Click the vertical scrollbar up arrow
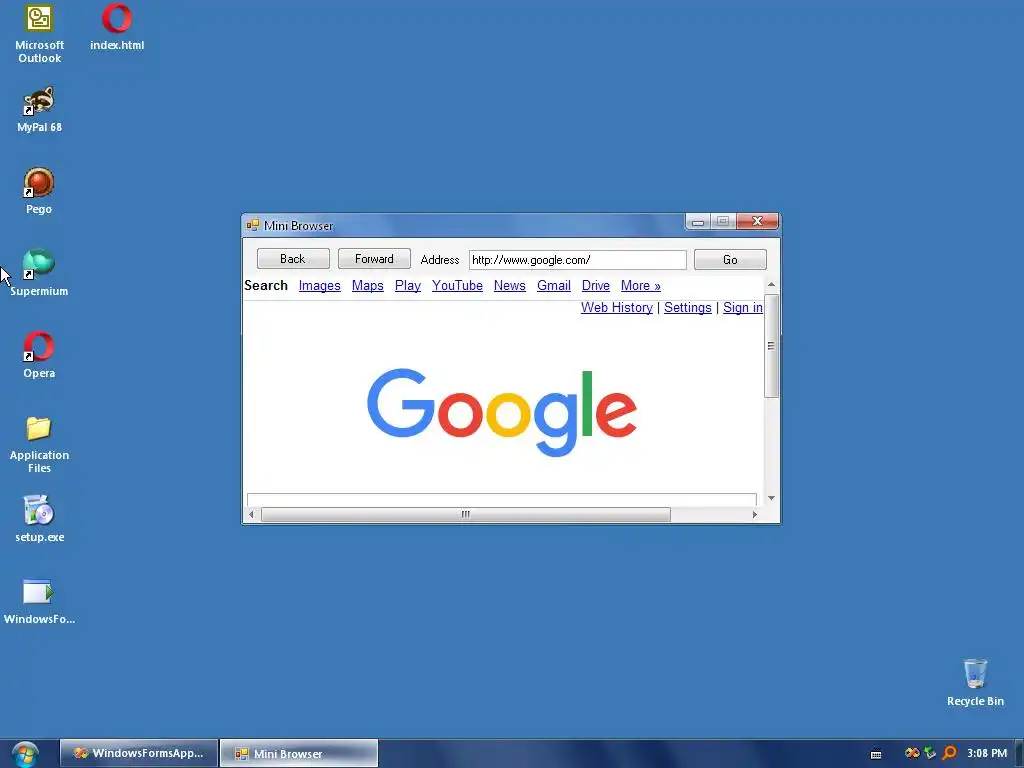 pyautogui.click(x=771, y=285)
